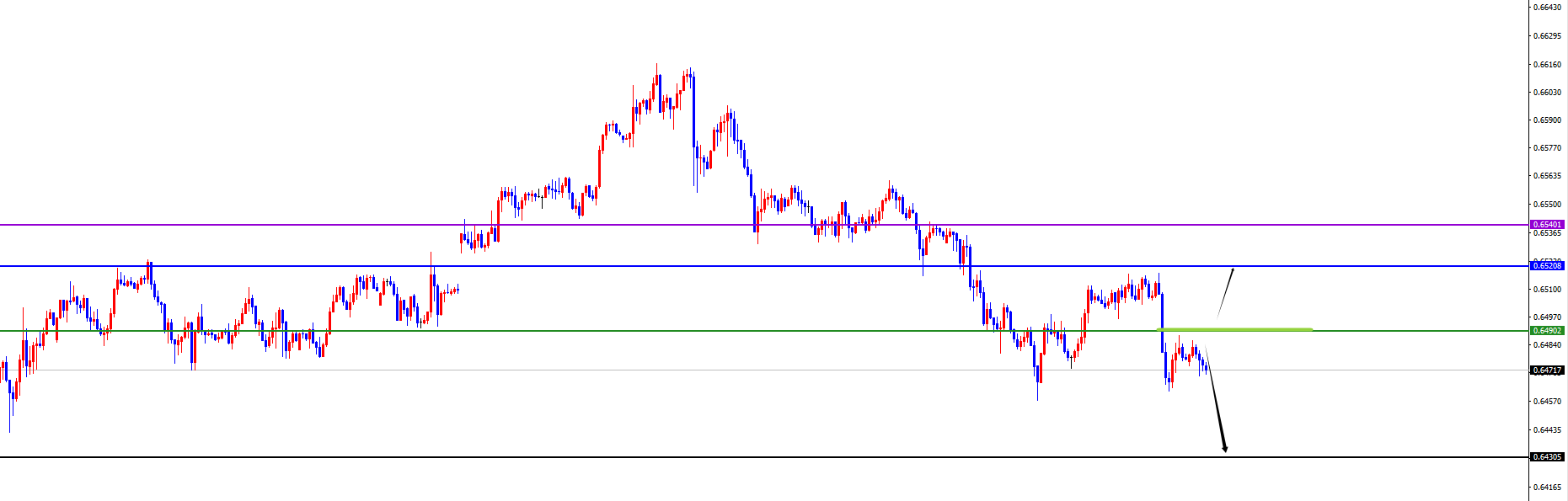Click the blue 0.65208 price tag
This screenshot has width=1568, height=501.
click(x=1547, y=266)
